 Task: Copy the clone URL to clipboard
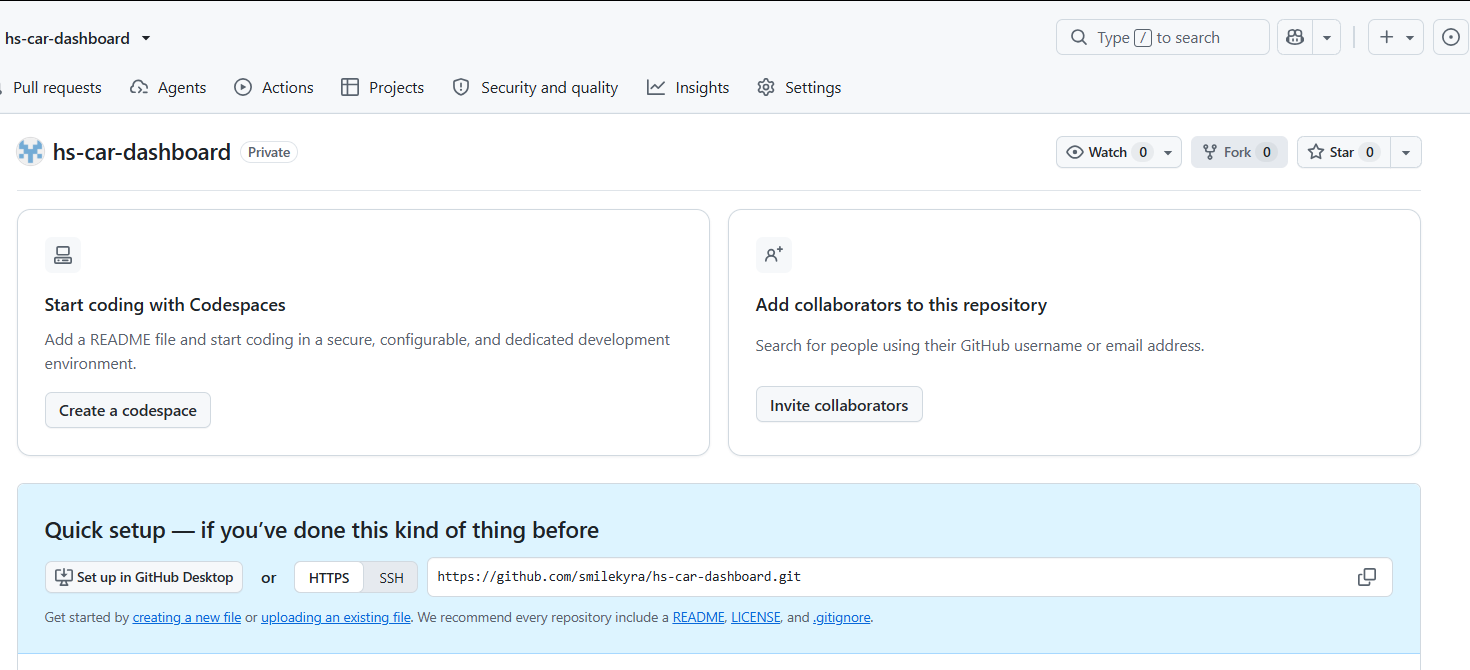click(x=1367, y=577)
